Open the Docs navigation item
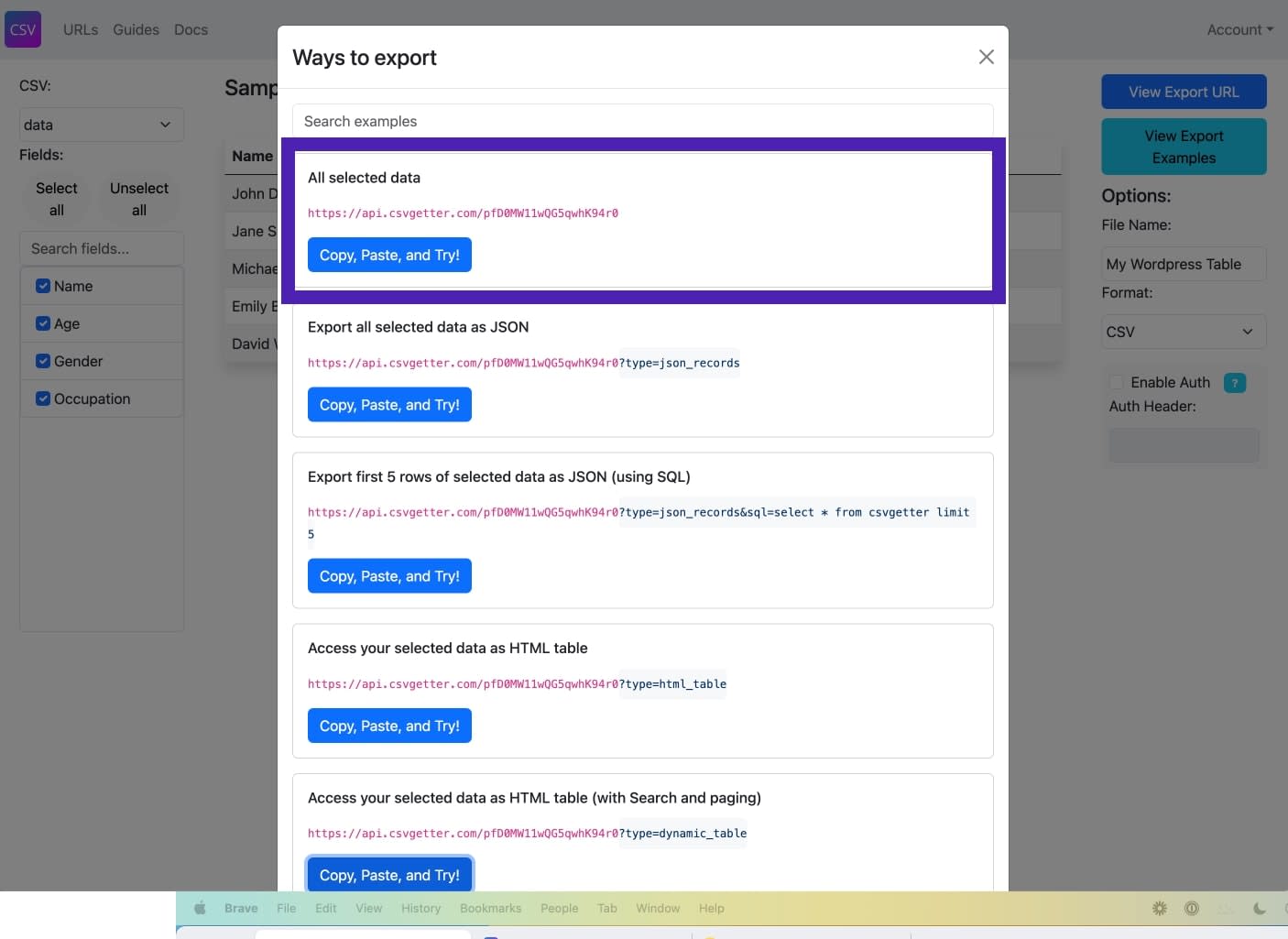Screen dimensions: 1288x939 (191, 28)
